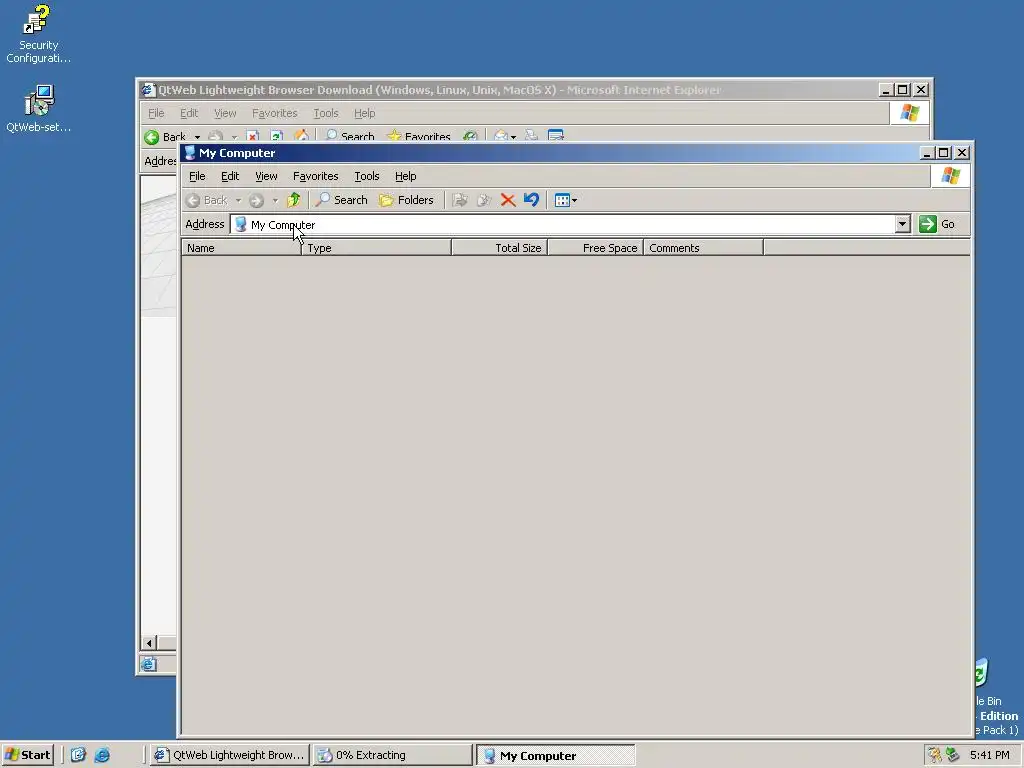
Task: Expand the address bar dropdown arrow
Action: pos(903,225)
